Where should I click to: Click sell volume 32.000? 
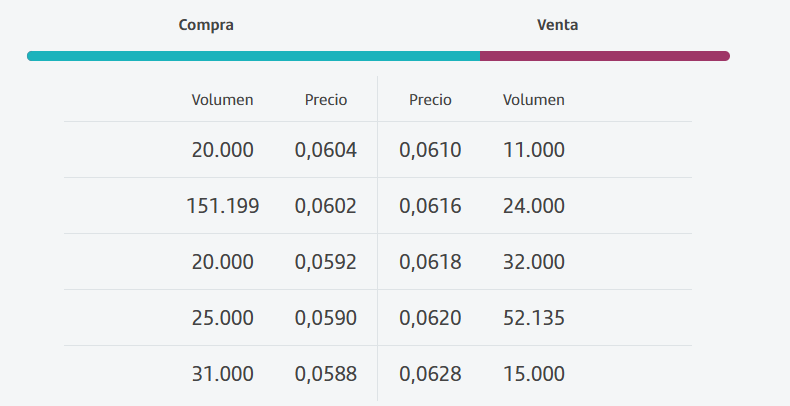coord(534,262)
